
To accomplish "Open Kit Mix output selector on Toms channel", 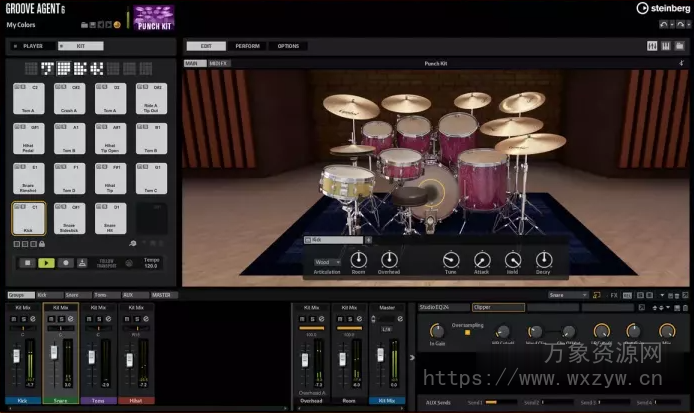I will pos(98,307).
